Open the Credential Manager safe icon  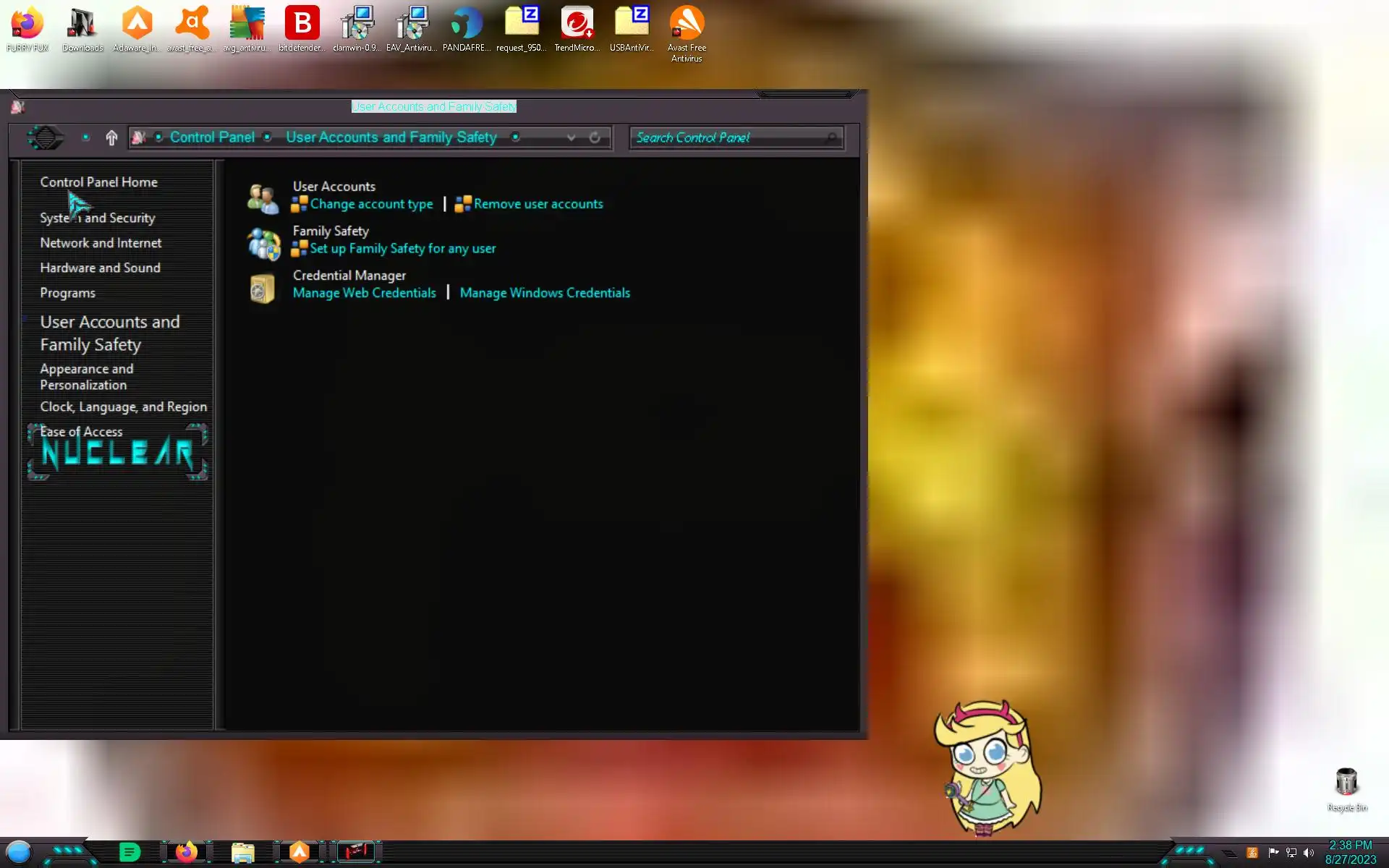262,289
